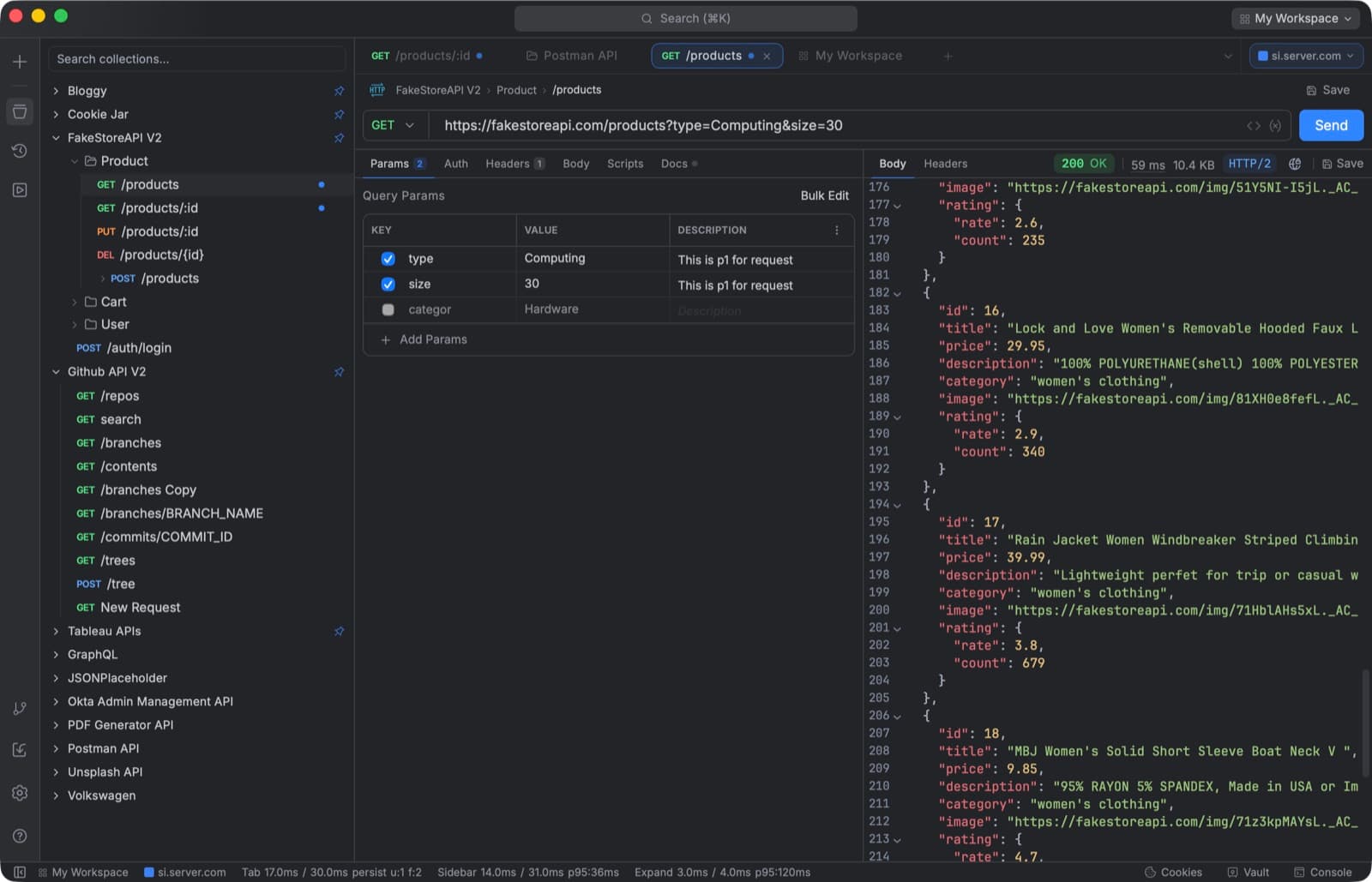The image size is (1372, 882).
Task: Switch to the Auth tab
Action: pos(456,164)
